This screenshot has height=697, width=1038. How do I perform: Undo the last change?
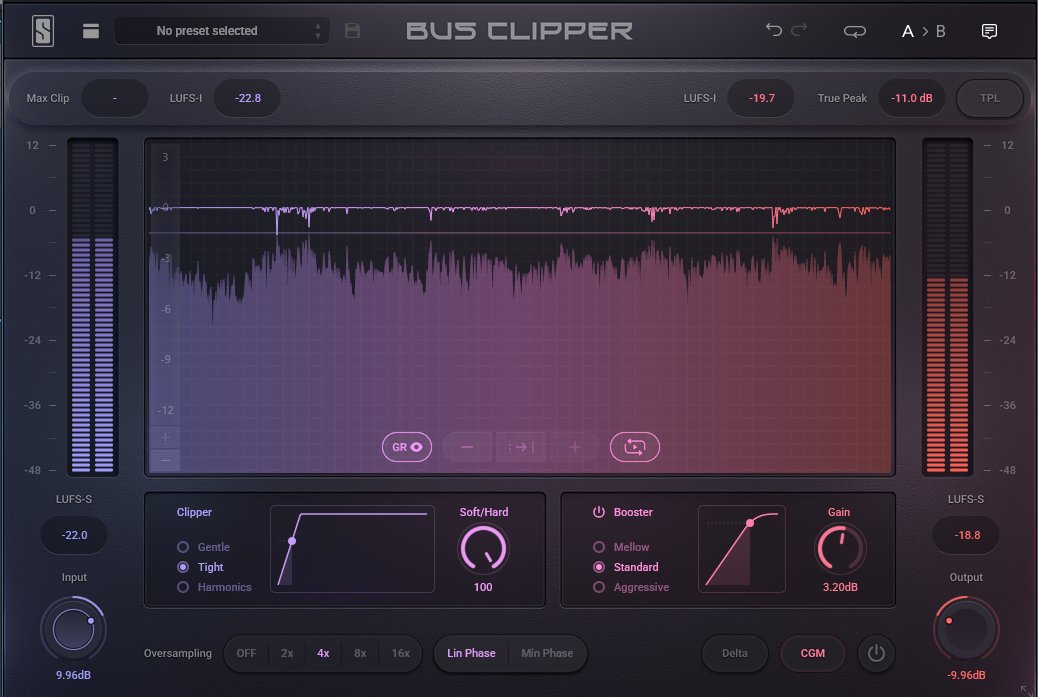774,29
